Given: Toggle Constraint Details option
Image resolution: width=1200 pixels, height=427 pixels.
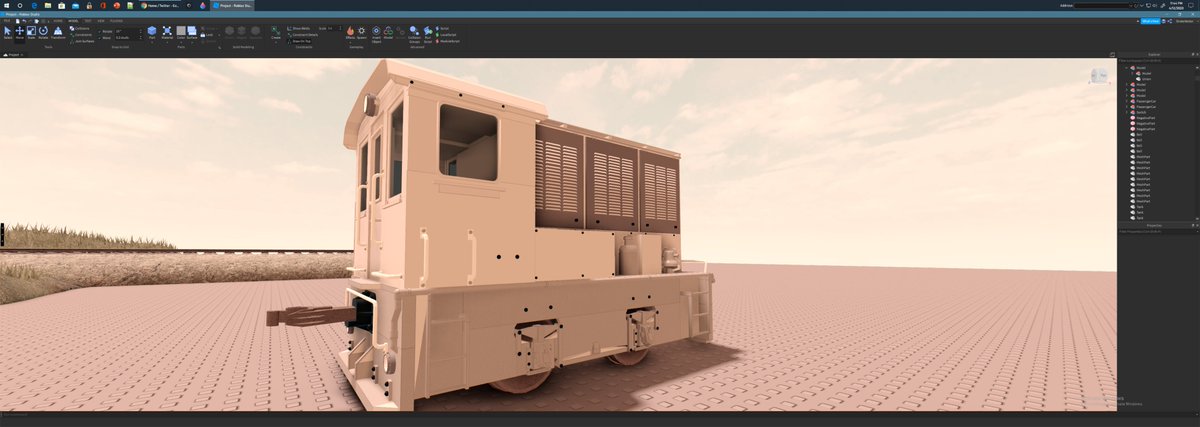Looking at the screenshot, I should (x=301, y=34).
